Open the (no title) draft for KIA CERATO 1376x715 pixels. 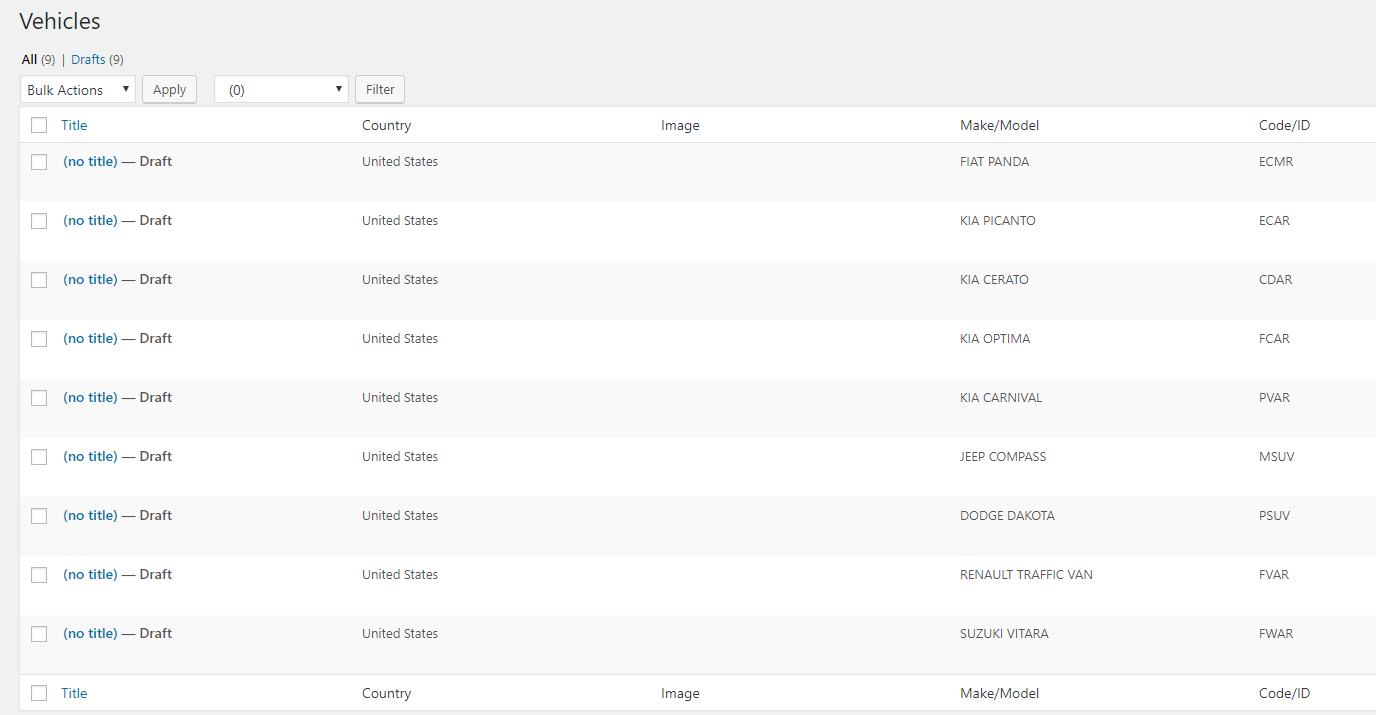click(x=90, y=279)
